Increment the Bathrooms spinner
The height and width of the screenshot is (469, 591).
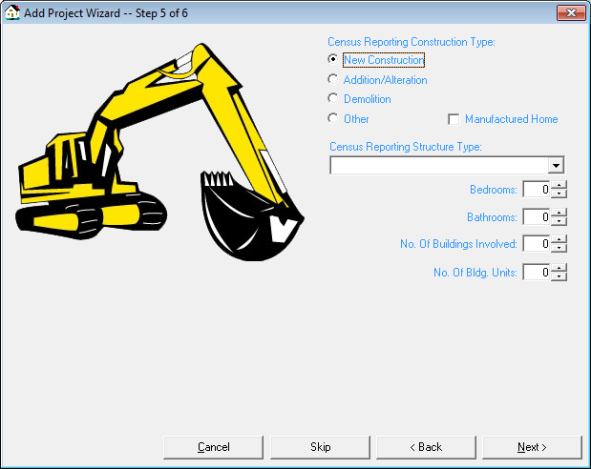point(559,213)
